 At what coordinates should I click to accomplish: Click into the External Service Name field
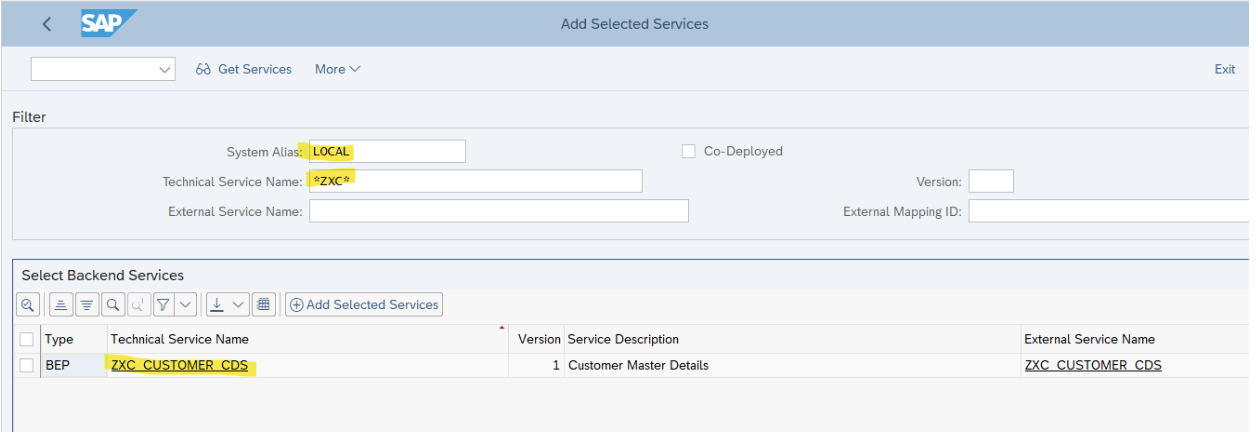pyautogui.click(x=498, y=211)
